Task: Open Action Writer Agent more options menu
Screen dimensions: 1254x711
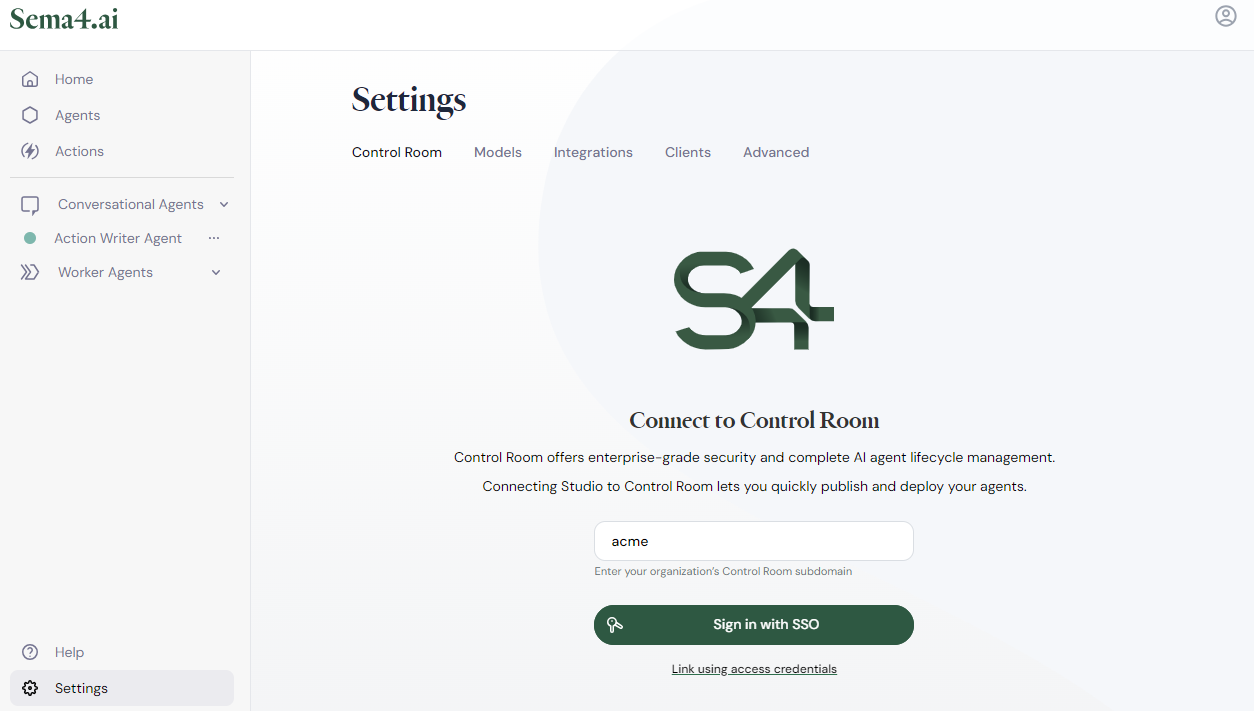Action: (213, 238)
